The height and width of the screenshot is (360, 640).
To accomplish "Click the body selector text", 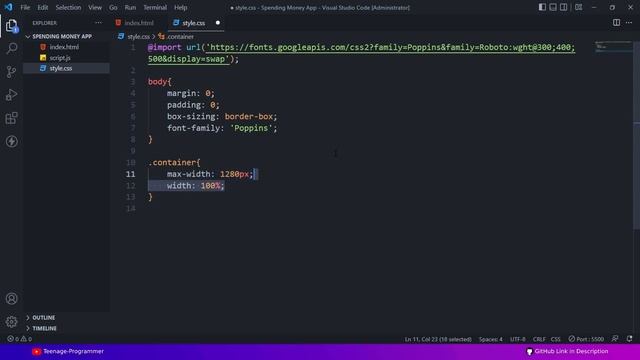I will coord(157,82).
